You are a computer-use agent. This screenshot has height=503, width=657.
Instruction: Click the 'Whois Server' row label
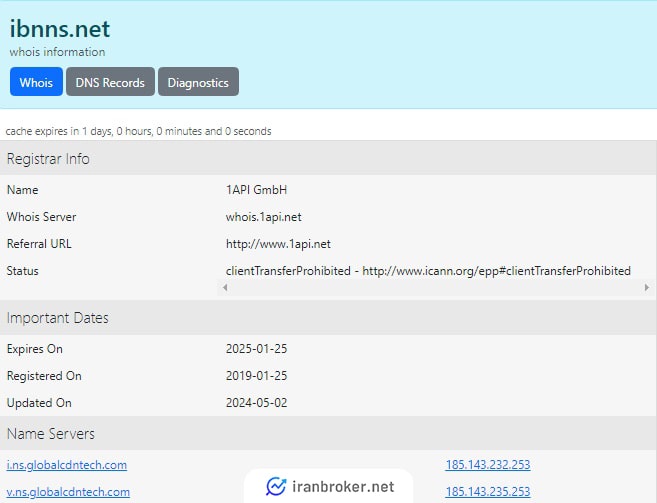tap(41, 217)
